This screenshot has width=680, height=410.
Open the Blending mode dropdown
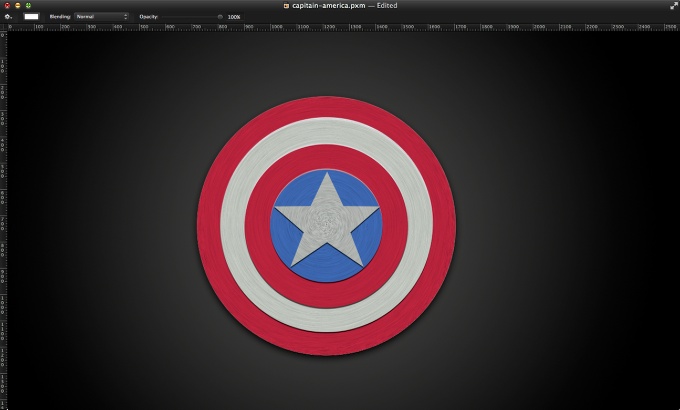103,17
